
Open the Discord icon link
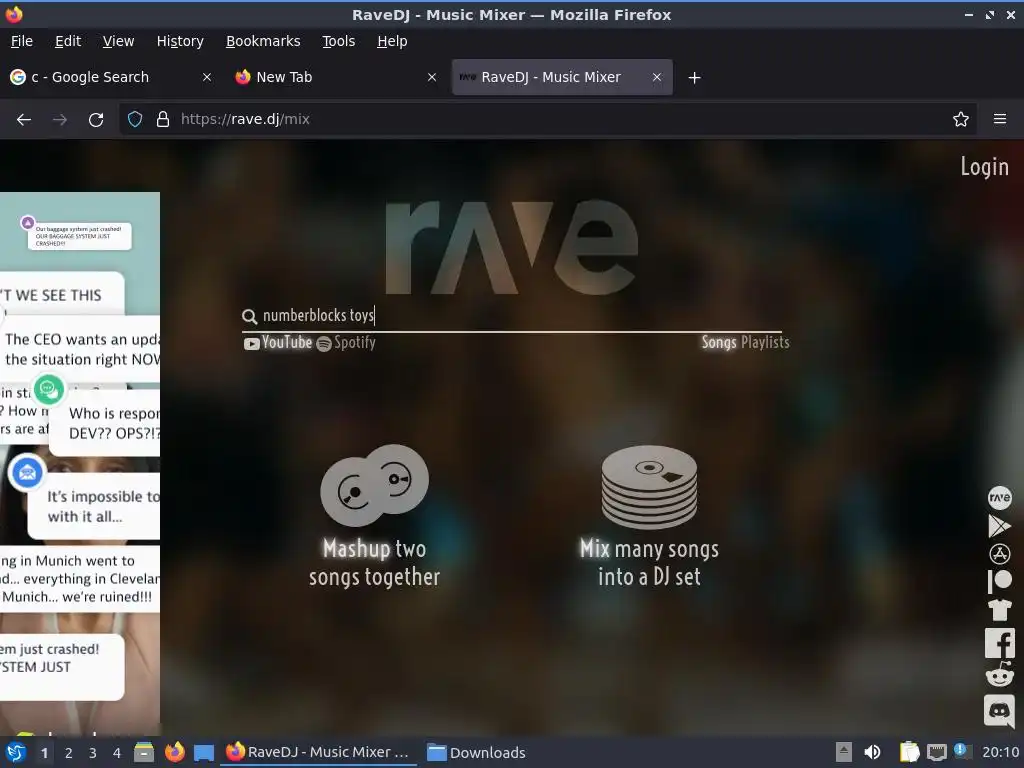pos(999,711)
